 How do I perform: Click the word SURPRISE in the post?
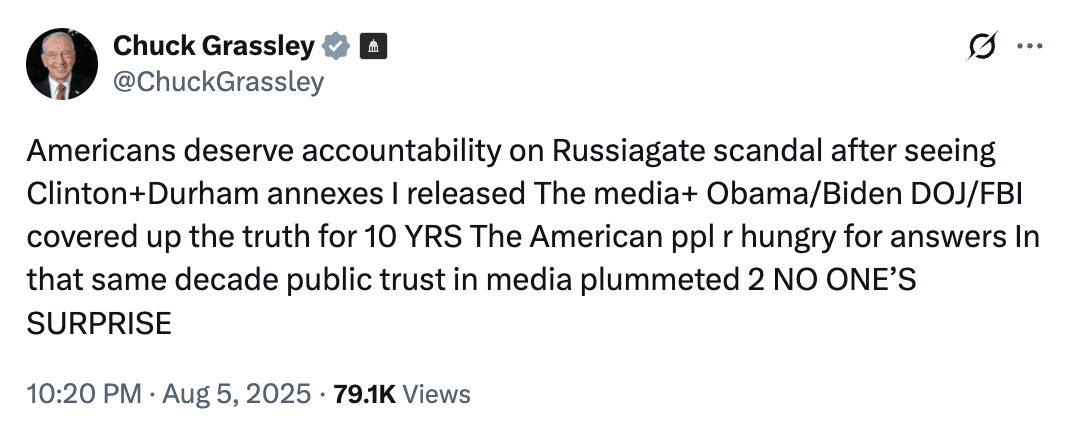click(x=99, y=323)
